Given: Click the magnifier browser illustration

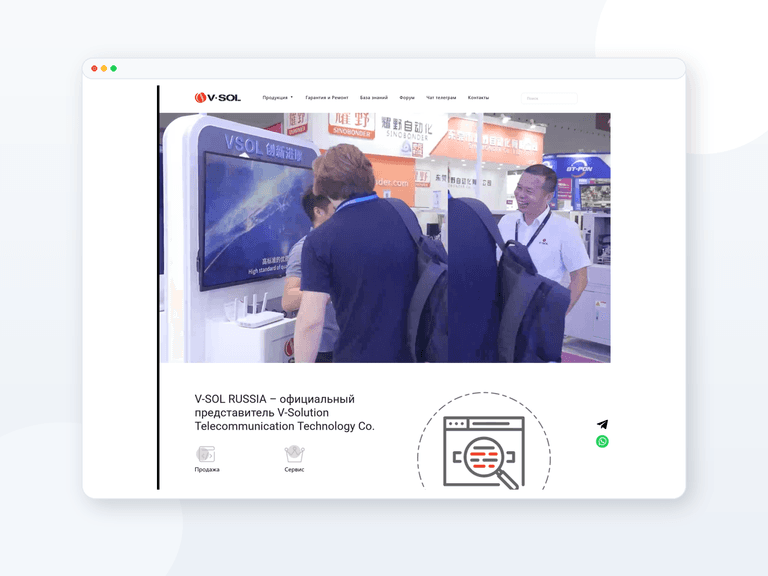Looking at the screenshot, I should point(484,453).
